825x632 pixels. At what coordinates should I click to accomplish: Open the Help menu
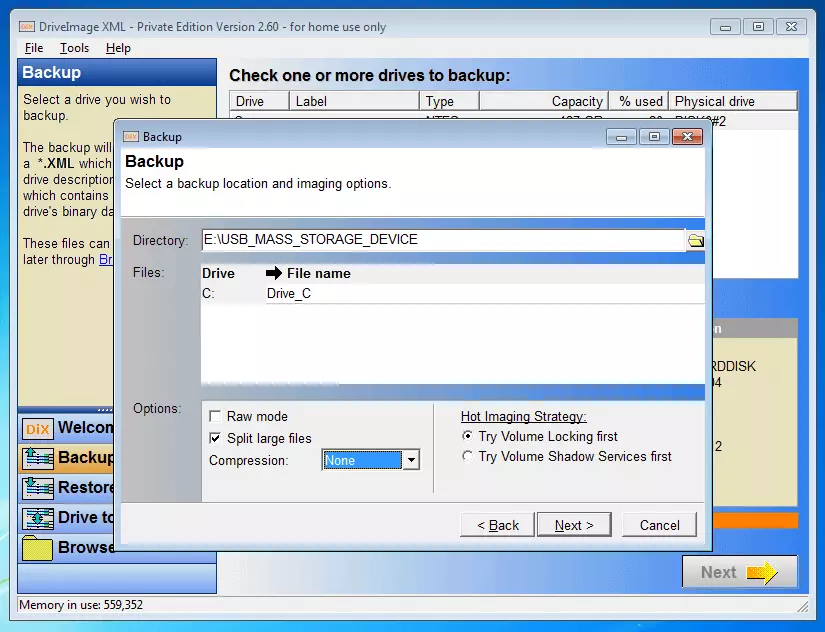tap(118, 48)
